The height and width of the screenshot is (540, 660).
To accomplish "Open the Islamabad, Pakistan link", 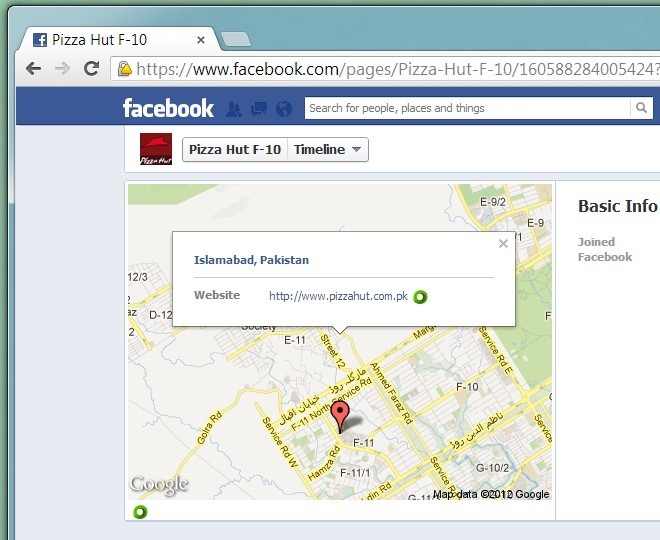I will (251, 260).
